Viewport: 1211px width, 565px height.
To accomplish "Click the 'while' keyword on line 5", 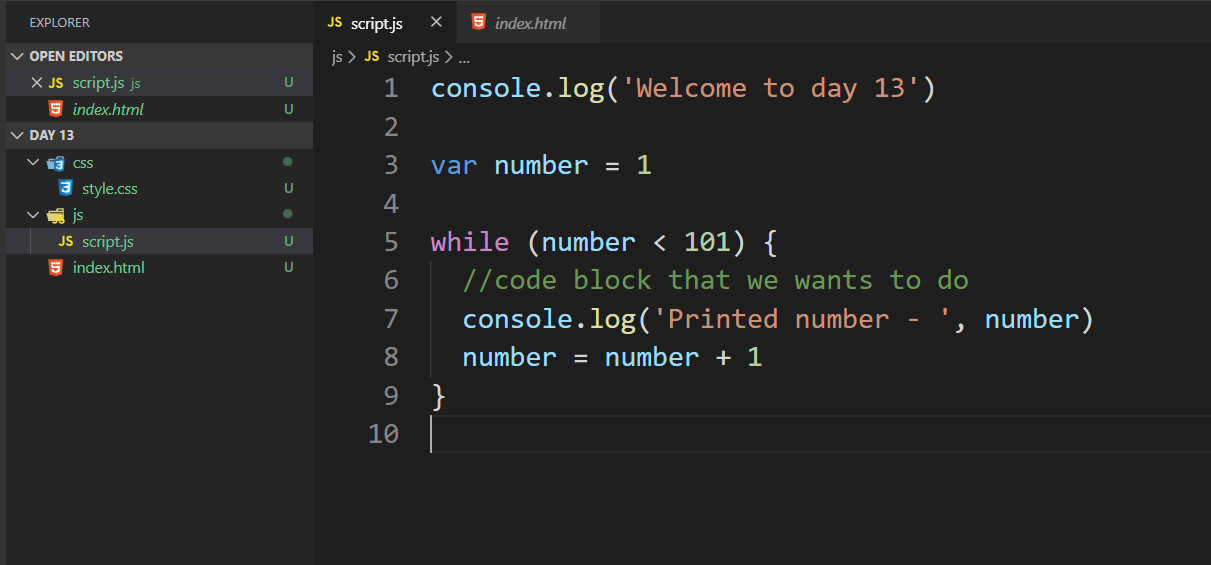I will [470, 242].
